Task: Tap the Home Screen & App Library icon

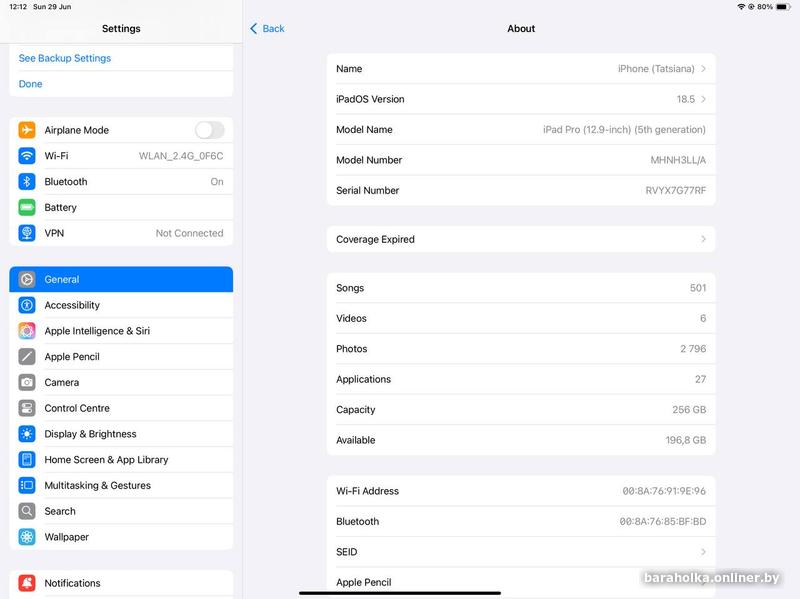Action: pos(27,460)
